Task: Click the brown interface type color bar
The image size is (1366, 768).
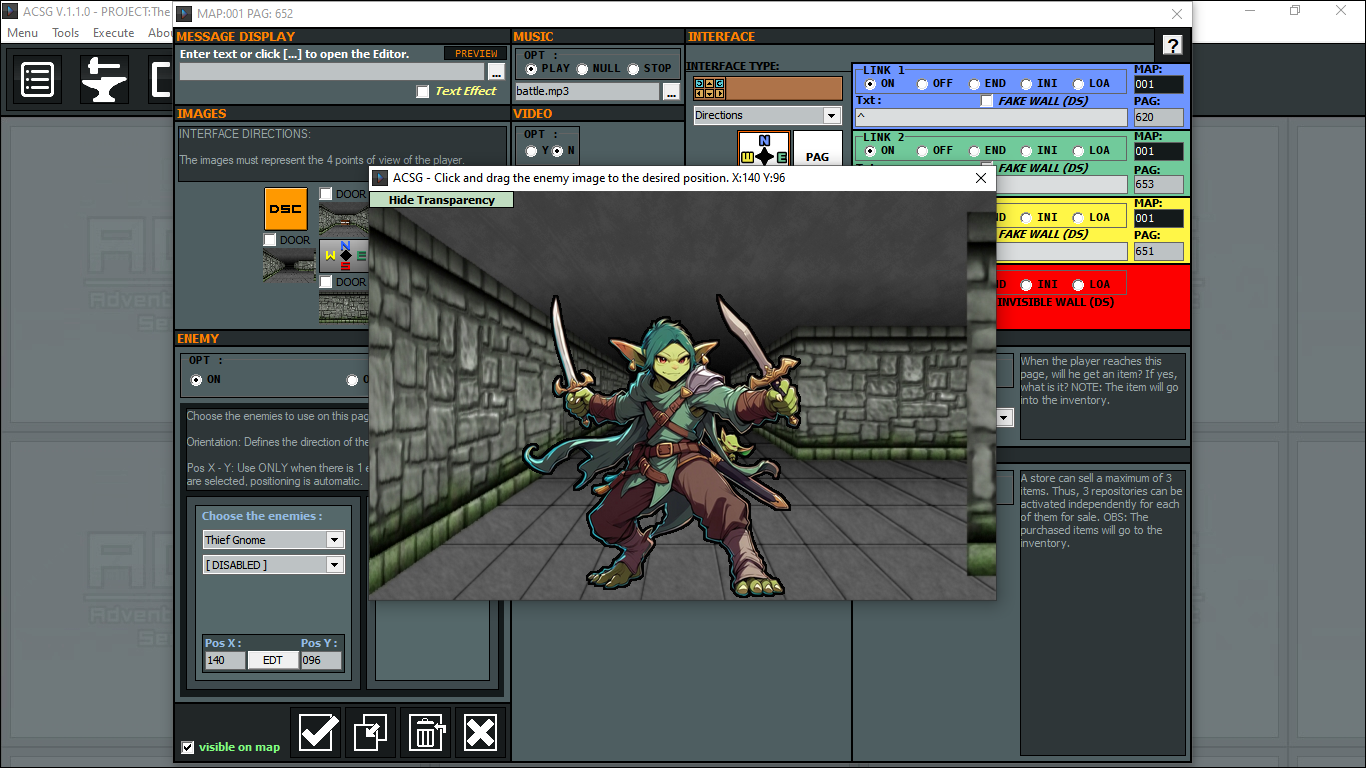Action: tap(784, 89)
